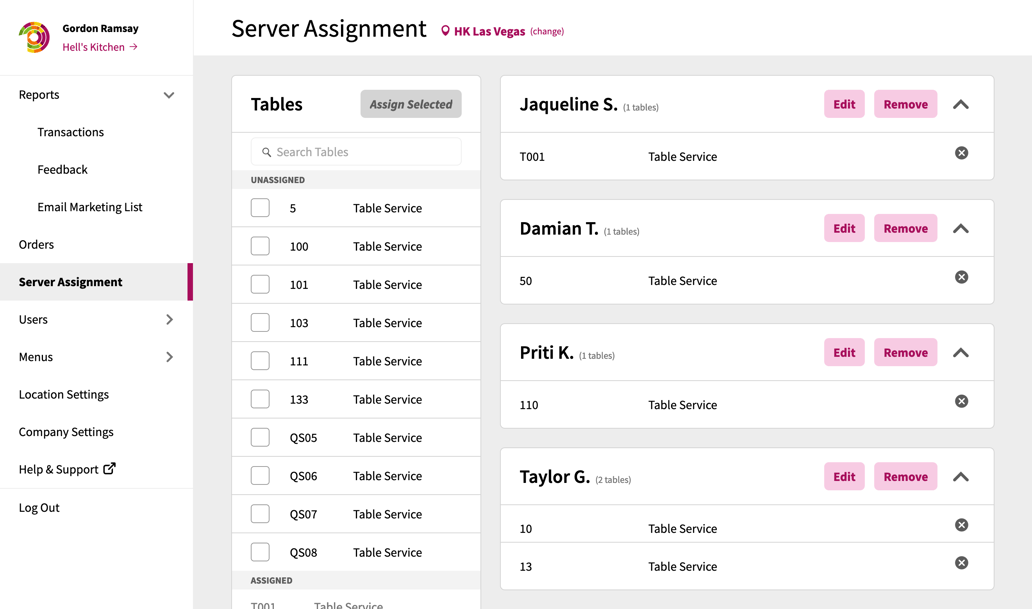Click the Assign Selected button

[410, 103]
